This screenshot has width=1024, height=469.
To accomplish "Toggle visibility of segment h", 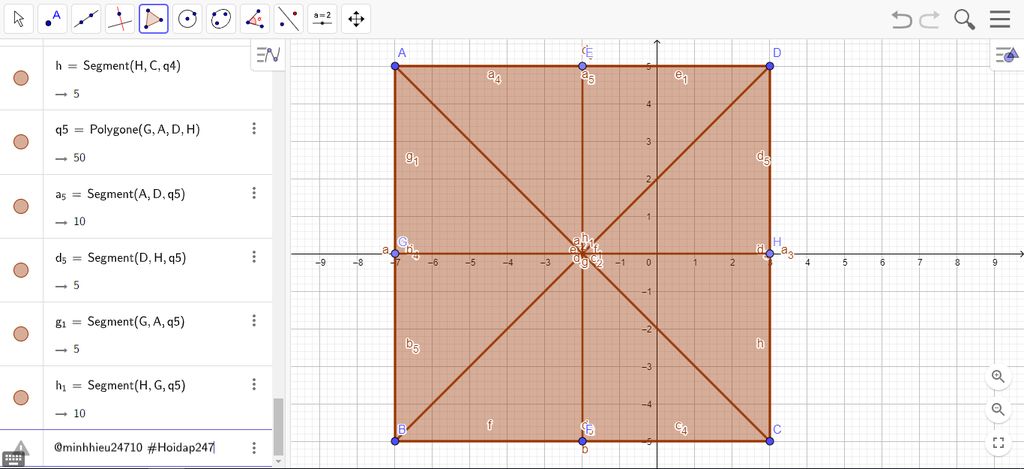I will point(21,78).
